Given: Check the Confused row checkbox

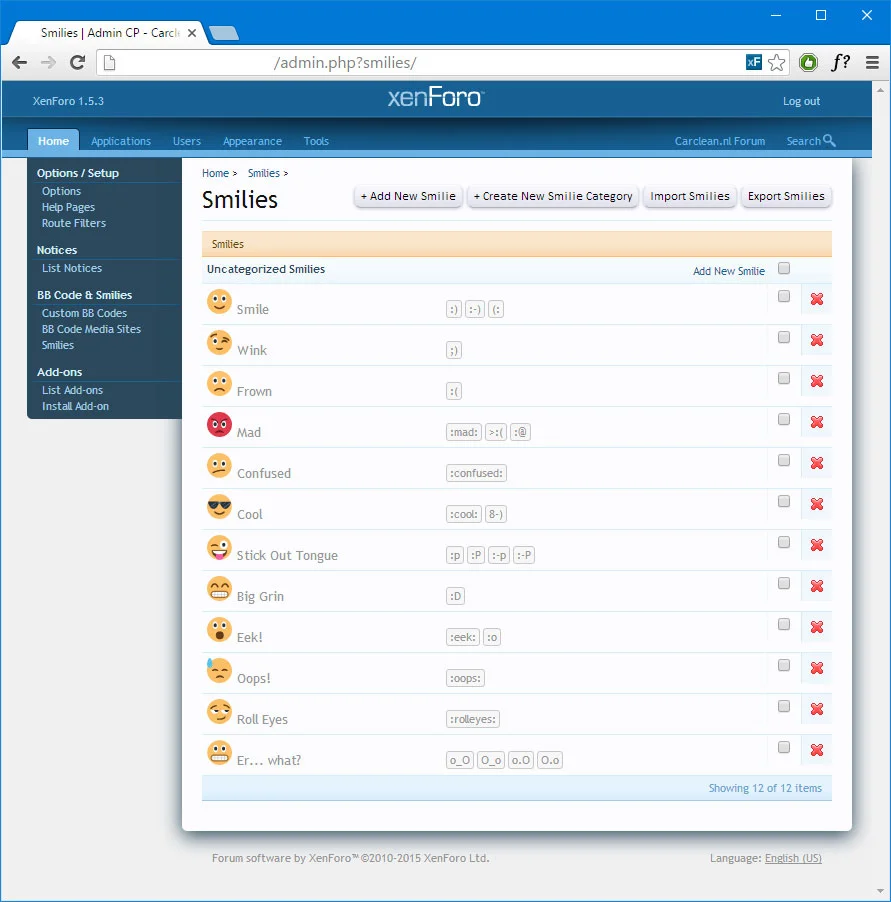Looking at the screenshot, I should 783,460.
